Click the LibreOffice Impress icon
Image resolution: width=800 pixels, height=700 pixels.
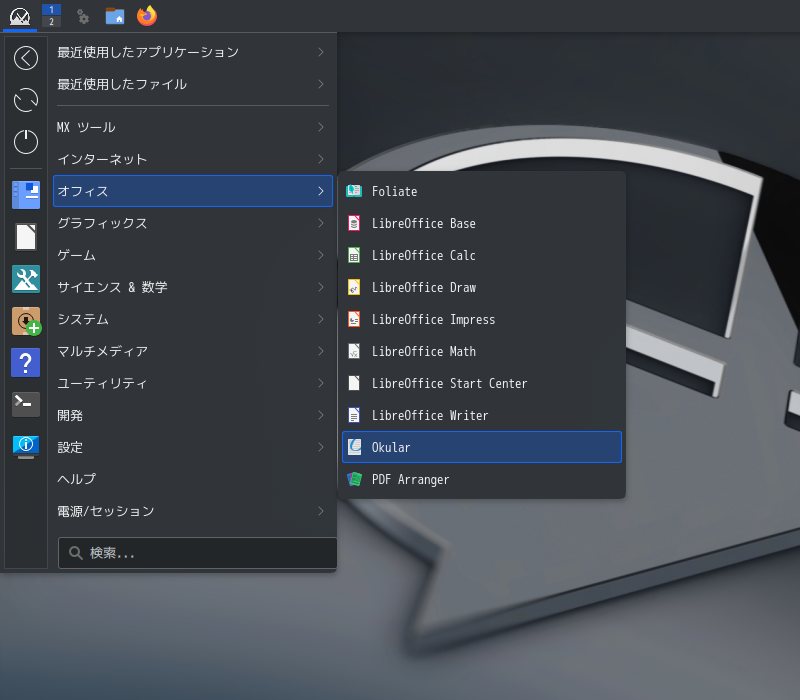pos(354,319)
